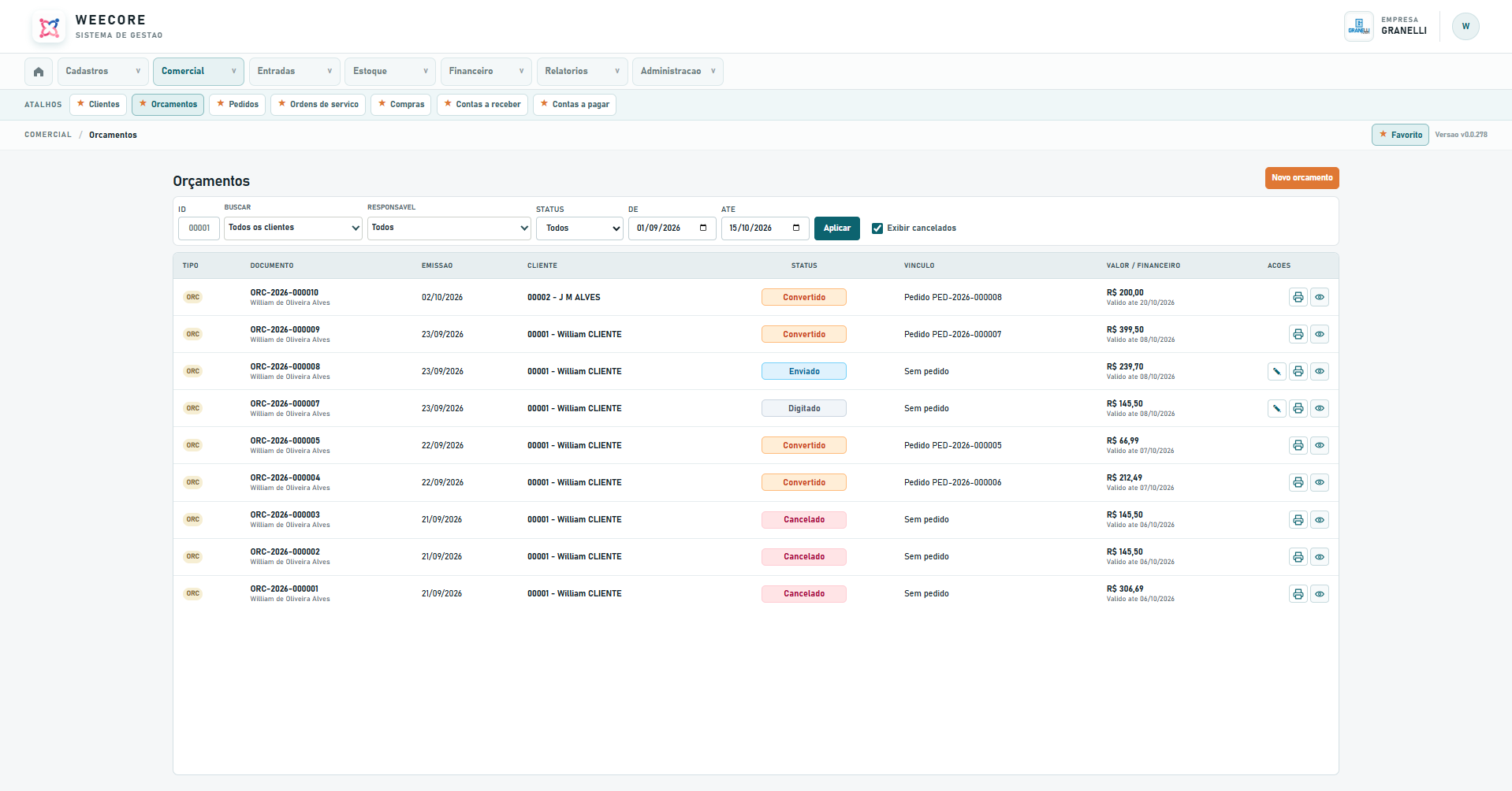The height and width of the screenshot is (791, 1512).
Task: Edit orçamento ORC-2026-000008 with pencil icon
Action: click(1276, 371)
